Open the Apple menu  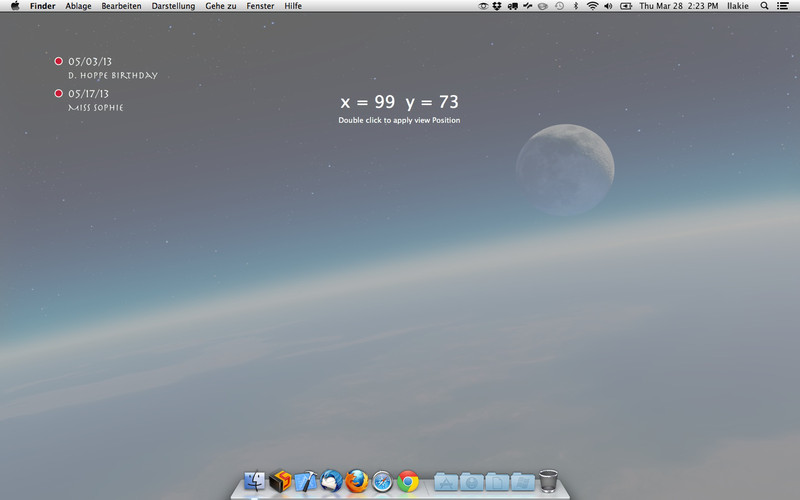tap(15, 6)
